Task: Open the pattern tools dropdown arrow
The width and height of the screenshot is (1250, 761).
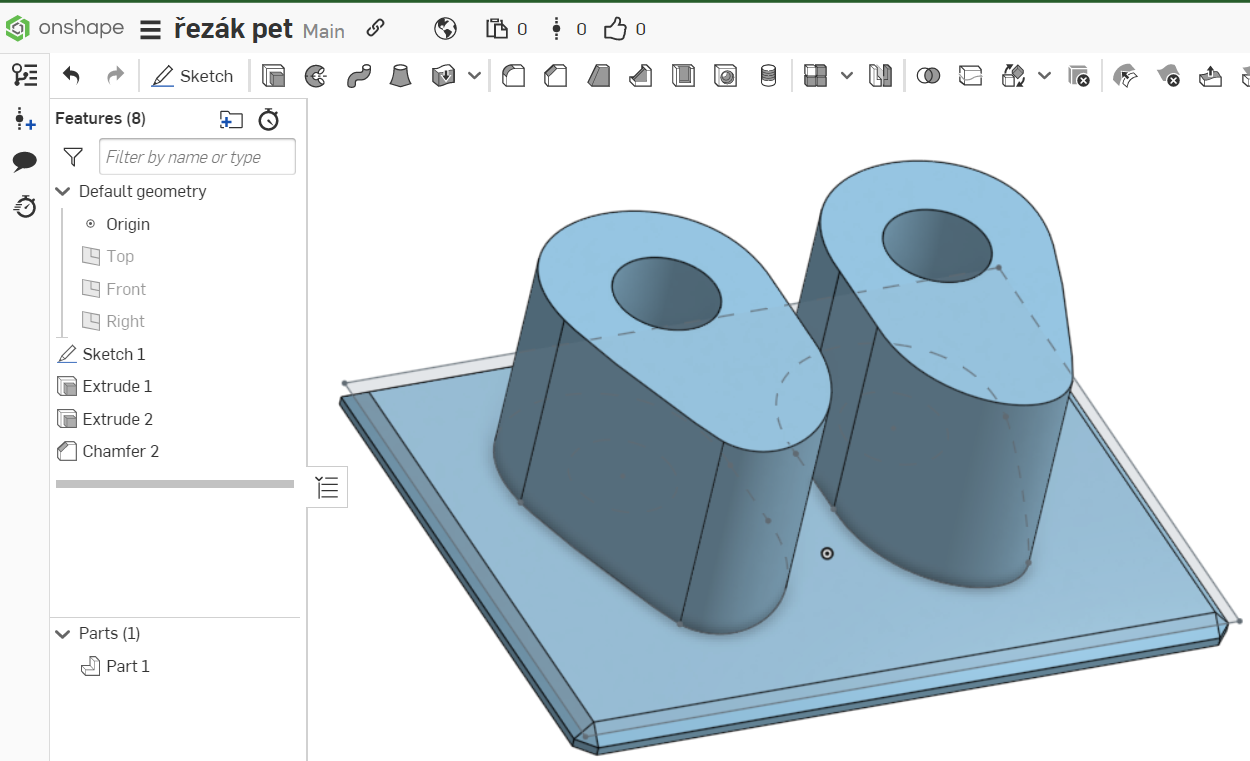Action: pos(847,76)
